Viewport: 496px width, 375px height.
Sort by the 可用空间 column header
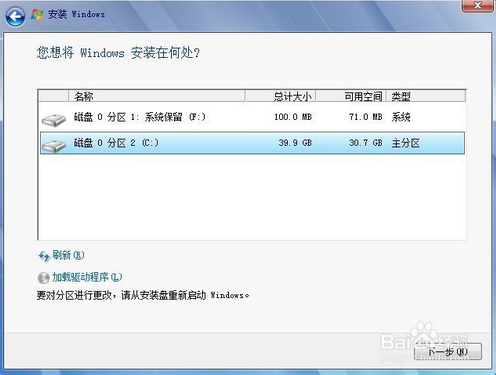351,96
